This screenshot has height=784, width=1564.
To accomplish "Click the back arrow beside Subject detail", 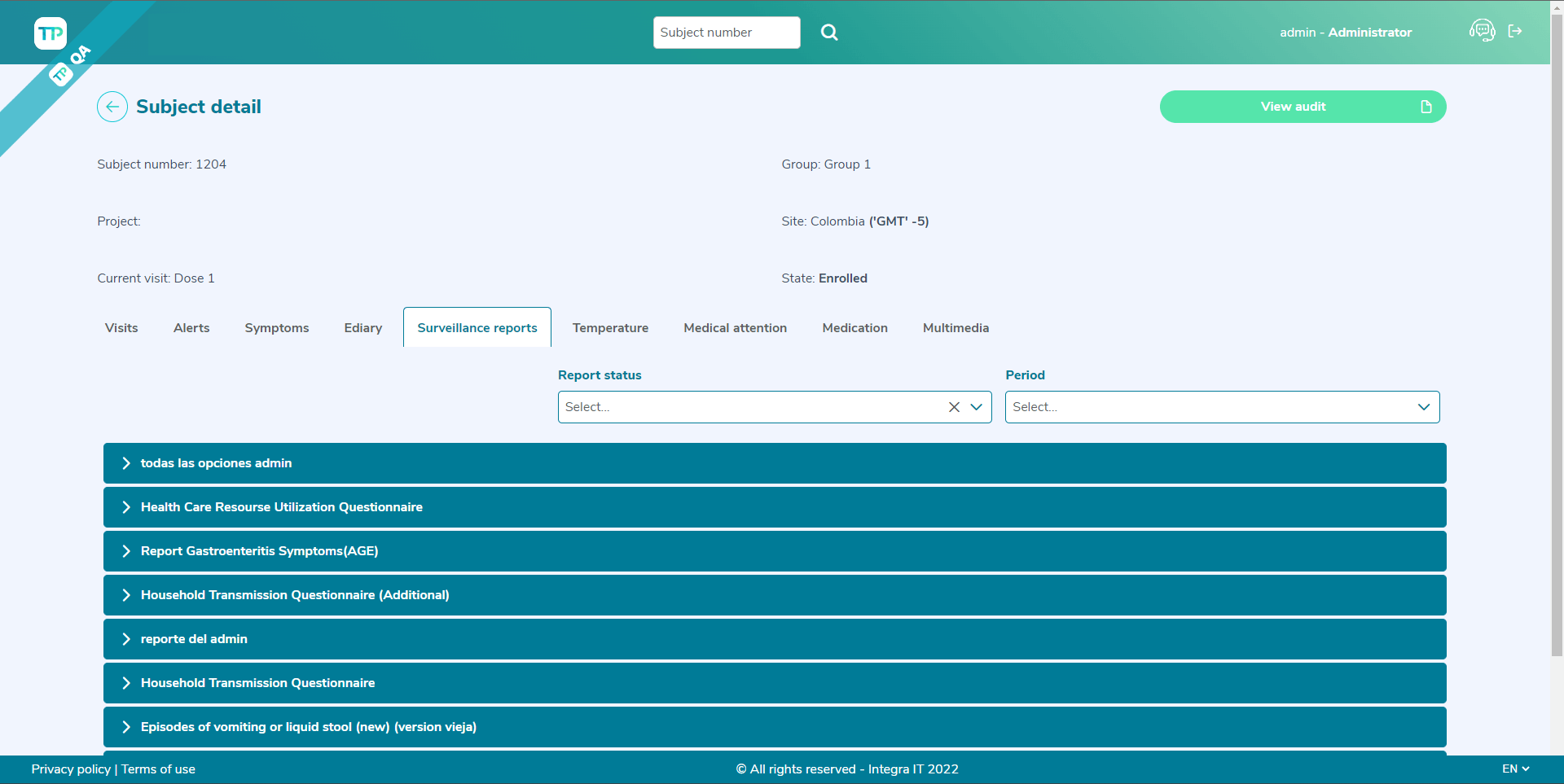I will pos(112,107).
